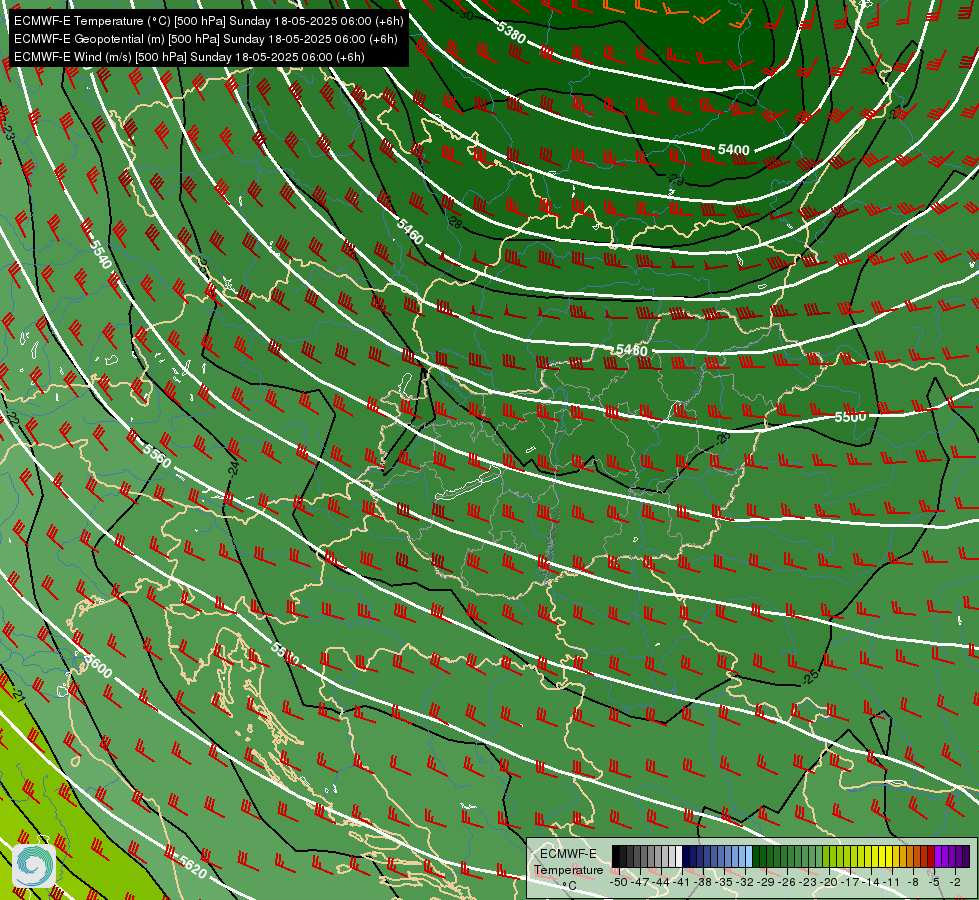The image size is (979, 900).
Task: Click the 5500 geopotential contour label
Action: click(850, 417)
